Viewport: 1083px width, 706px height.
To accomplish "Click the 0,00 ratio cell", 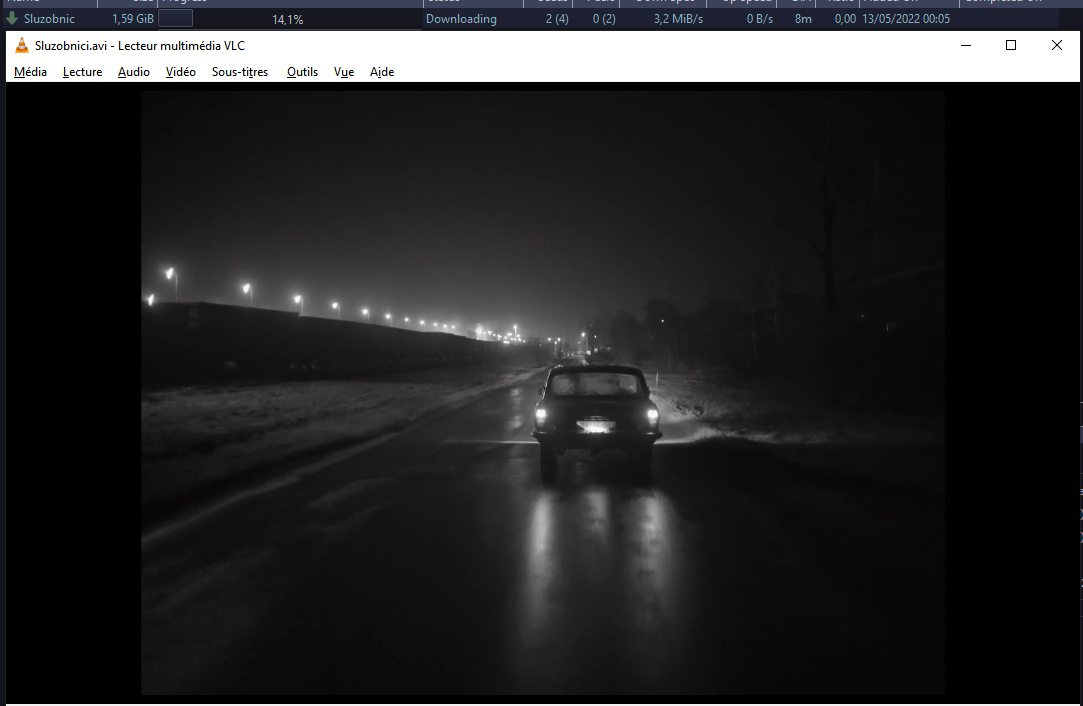I will pyautogui.click(x=845, y=19).
